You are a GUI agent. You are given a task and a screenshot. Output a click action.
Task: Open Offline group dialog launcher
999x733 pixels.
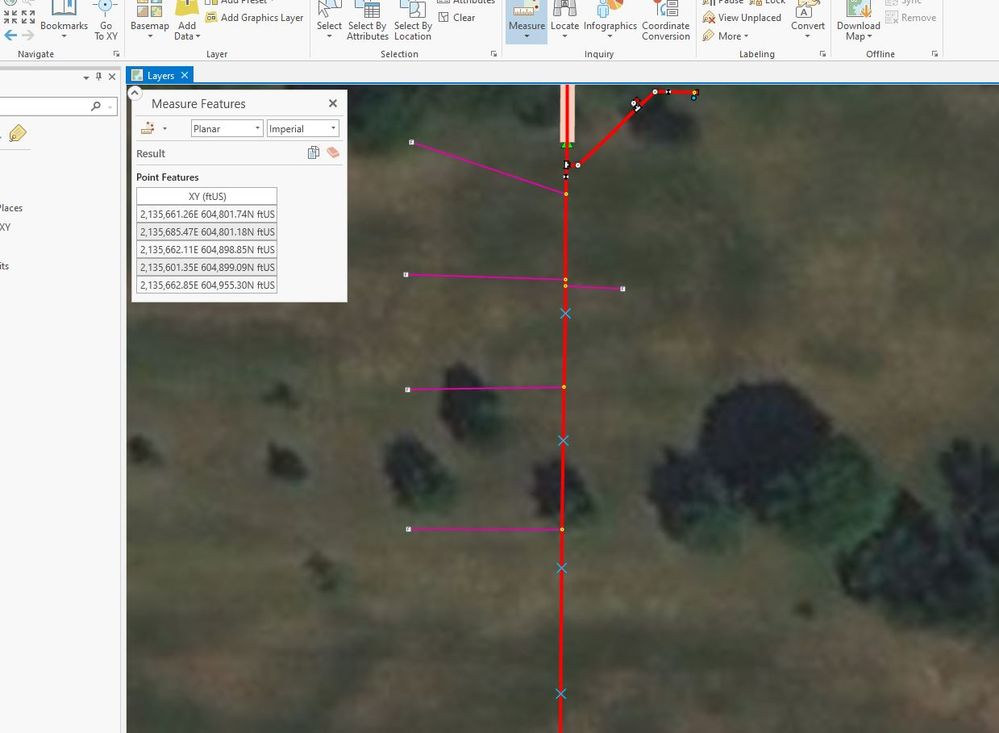tap(935, 54)
